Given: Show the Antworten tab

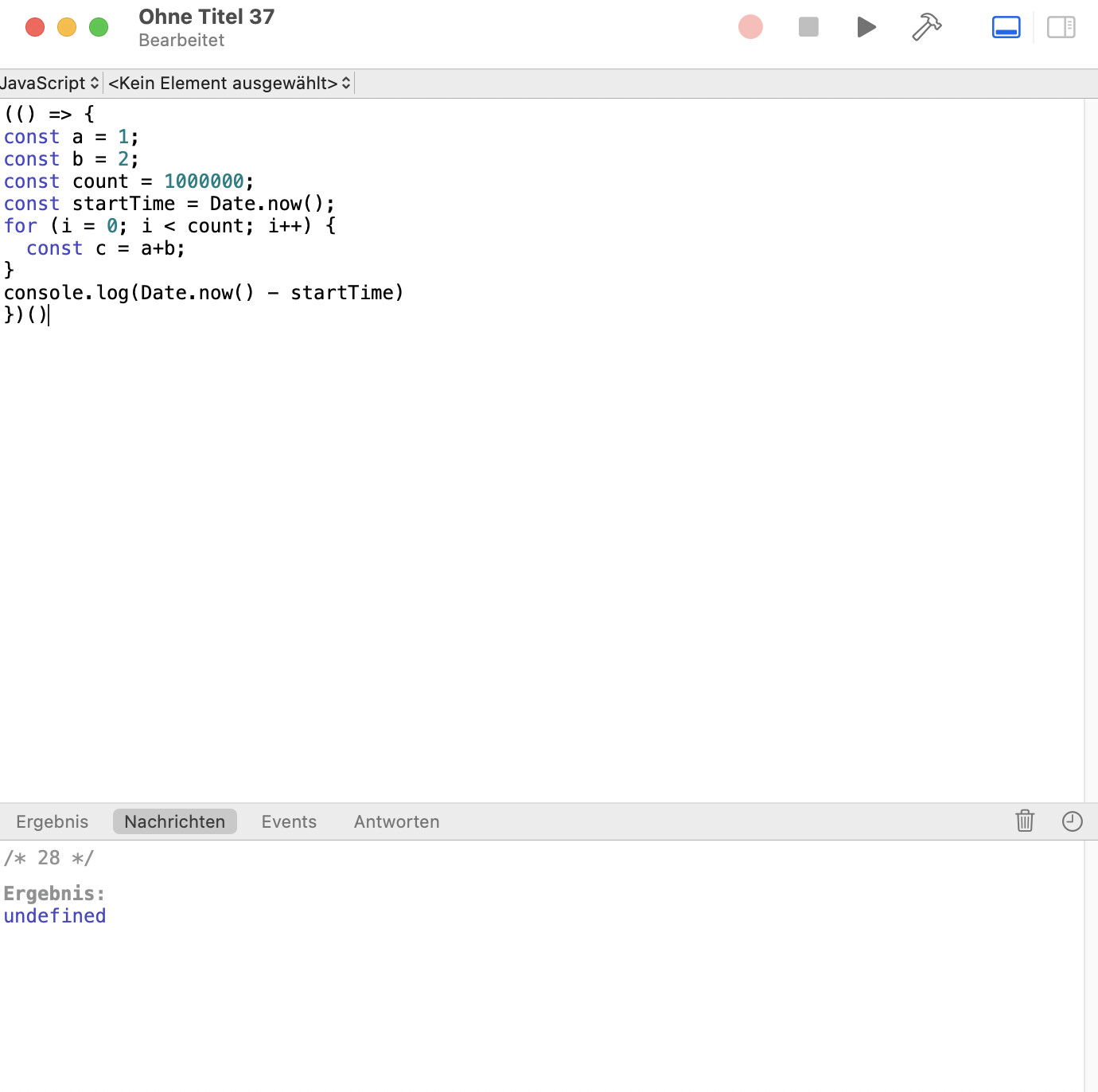Looking at the screenshot, I should click(x=396, y=821).
